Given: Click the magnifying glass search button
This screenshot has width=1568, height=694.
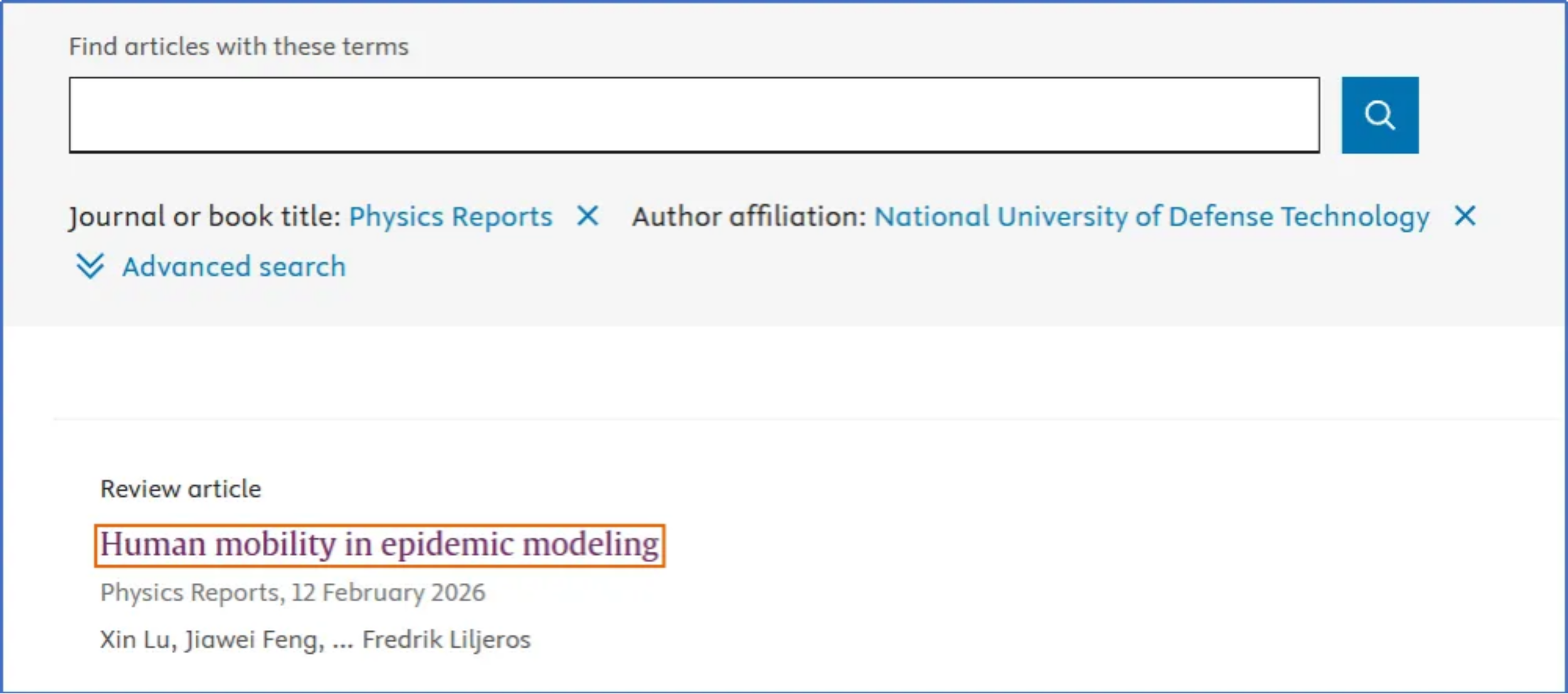Looking at the screenshot, I should pos(1379,115).
